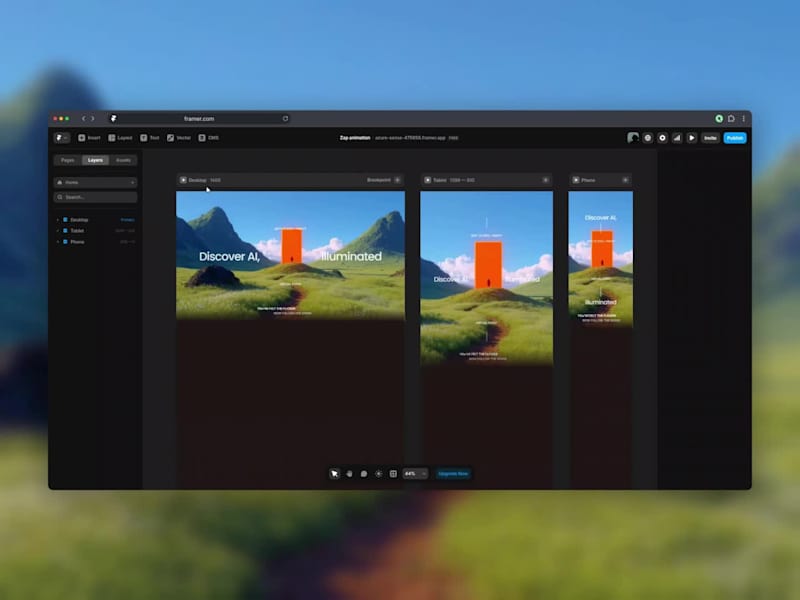Open the Comment tool

tap(364, 473)
